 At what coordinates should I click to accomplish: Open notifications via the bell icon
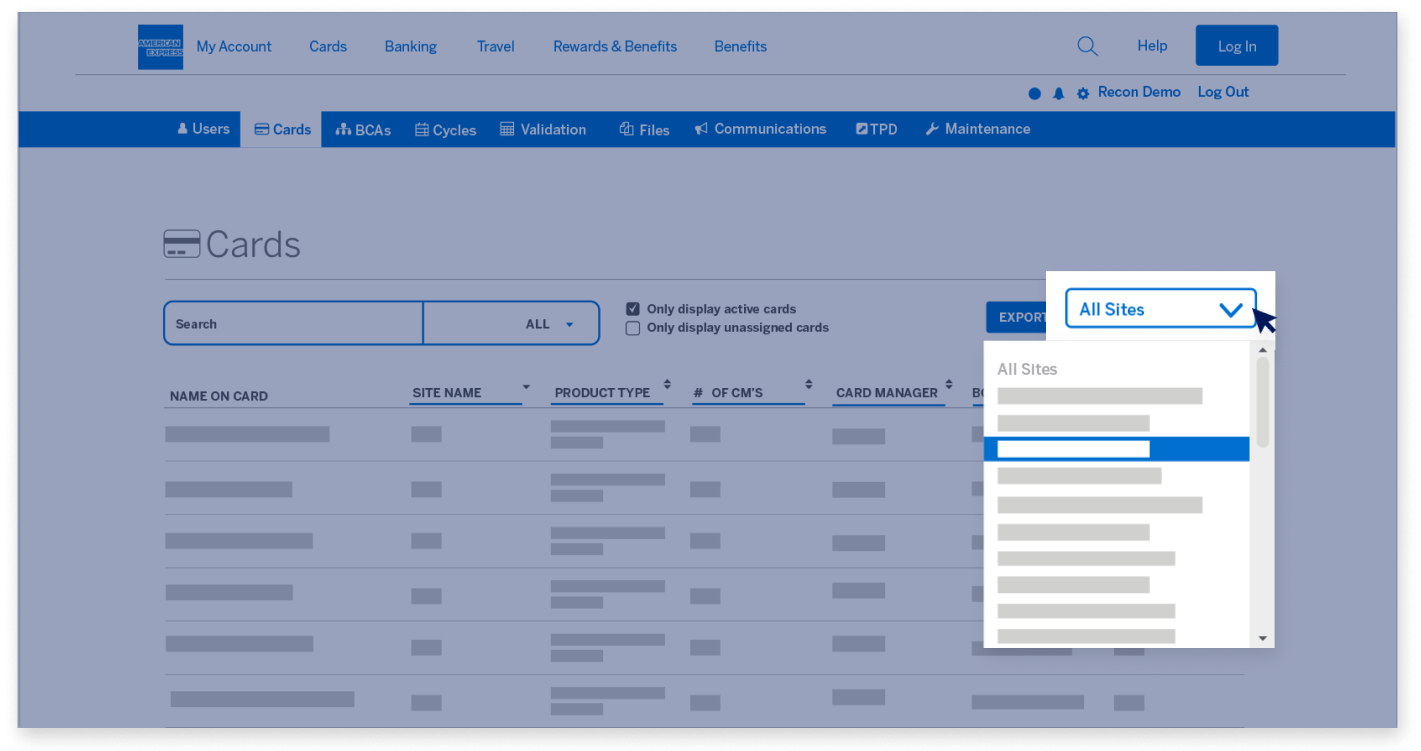point(1059,92)
